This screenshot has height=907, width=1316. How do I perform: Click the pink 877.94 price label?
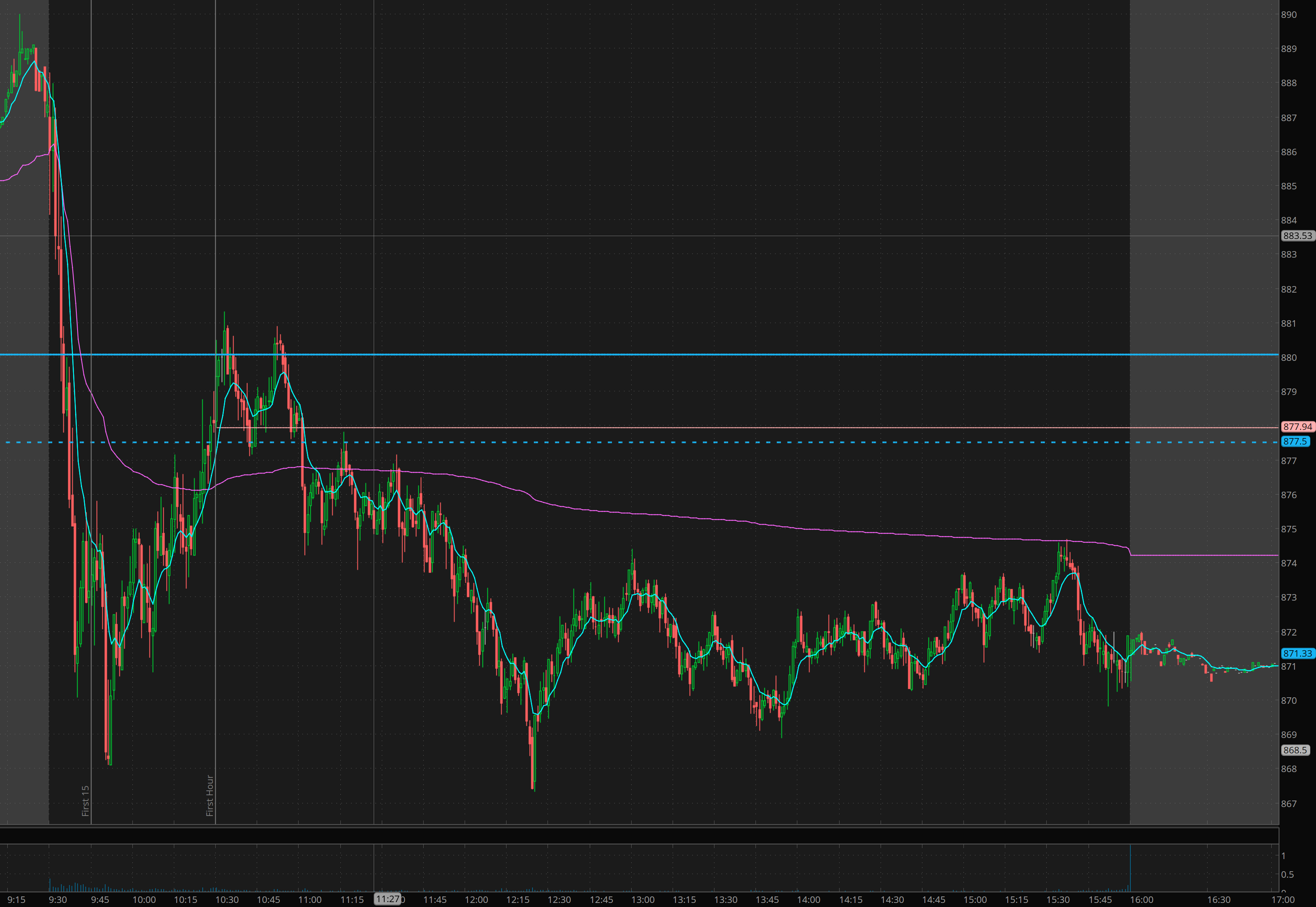tap(1297, 427)
